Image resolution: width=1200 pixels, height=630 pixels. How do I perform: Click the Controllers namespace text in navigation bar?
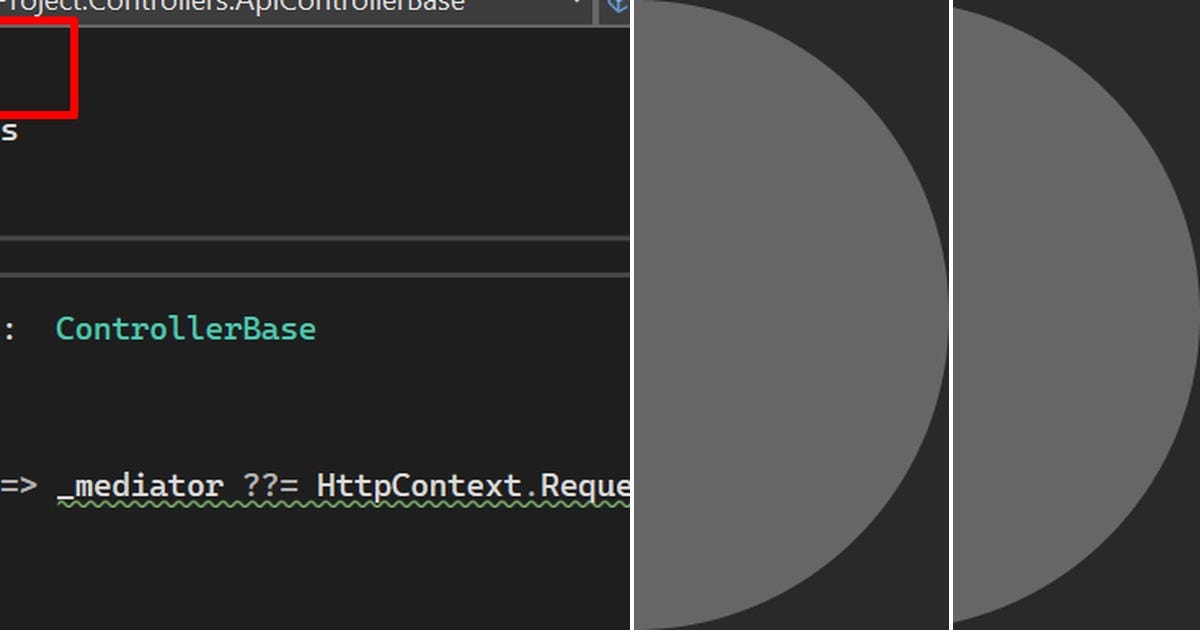[x=115, y=5]
